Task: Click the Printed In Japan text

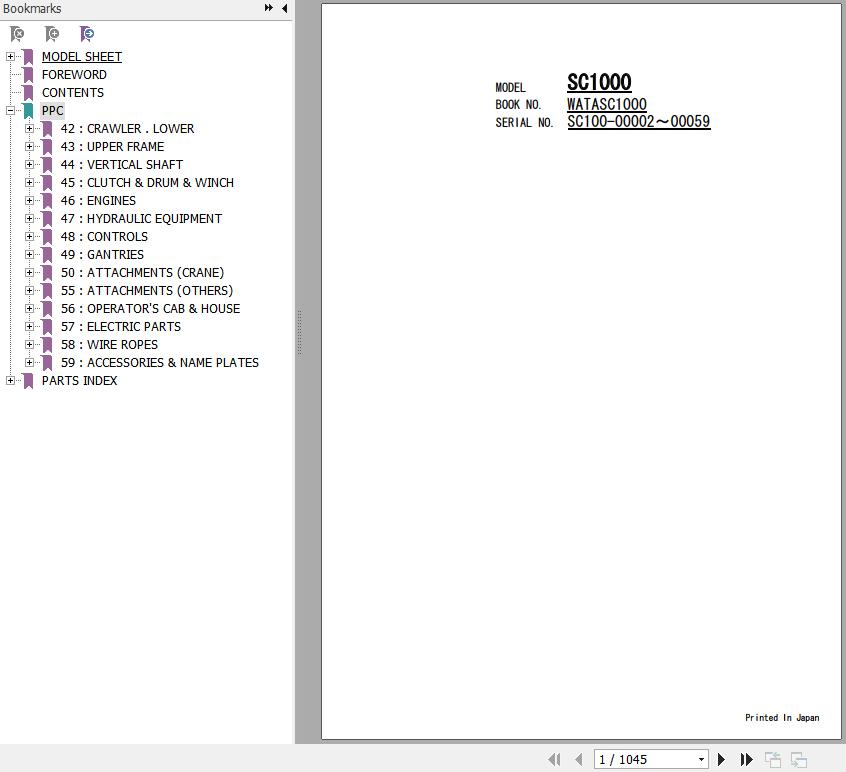Action: [x=782, y=718]
